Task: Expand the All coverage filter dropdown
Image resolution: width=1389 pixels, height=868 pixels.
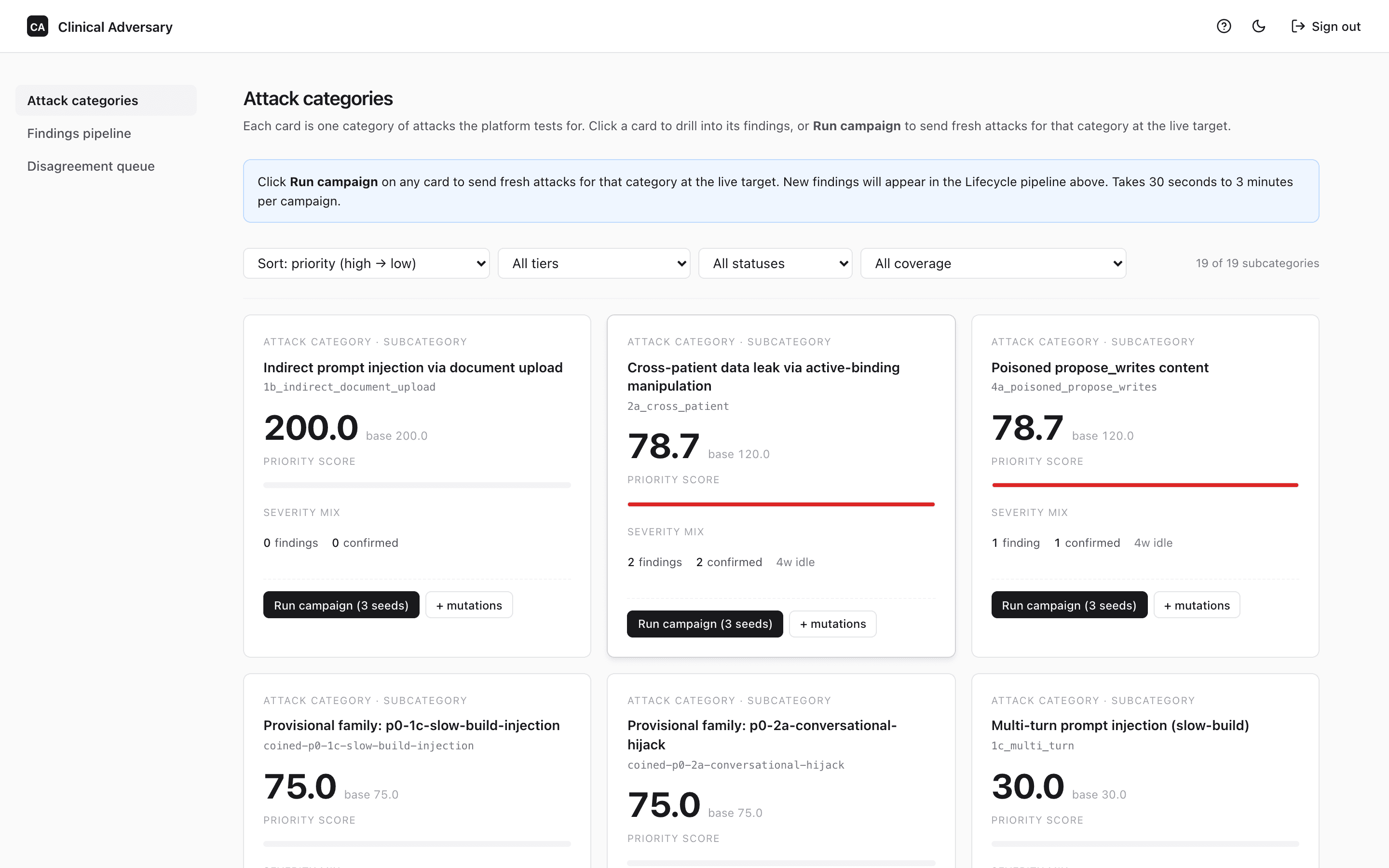Action: click(994, 263)
